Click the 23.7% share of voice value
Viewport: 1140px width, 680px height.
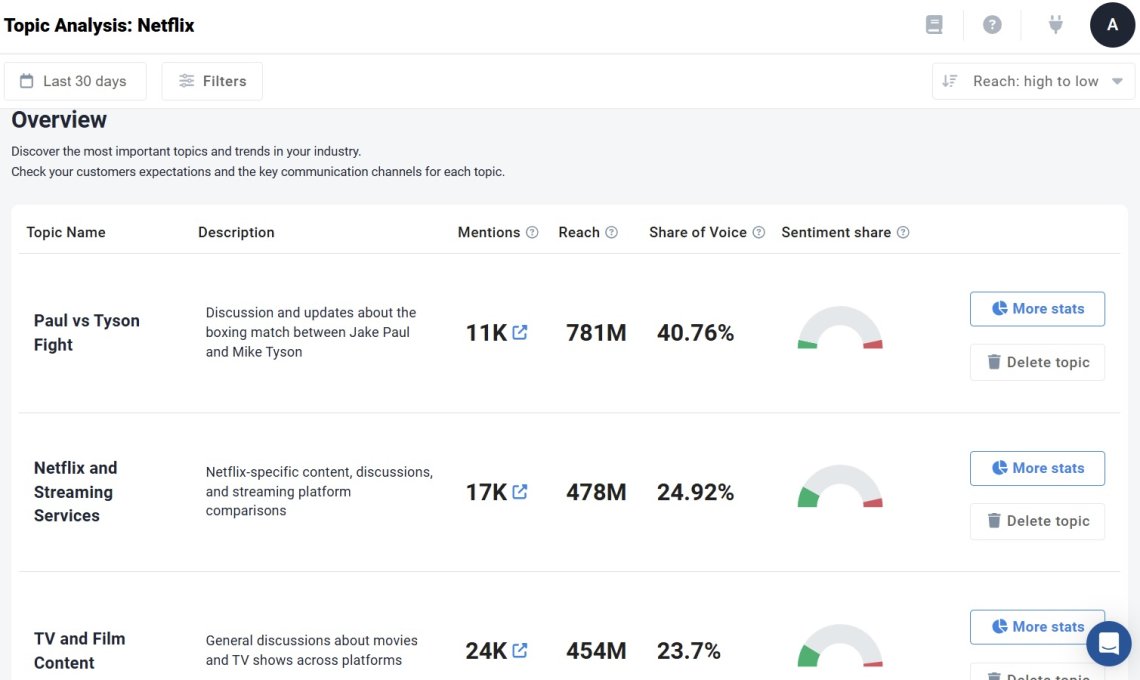tap(689, 650)
